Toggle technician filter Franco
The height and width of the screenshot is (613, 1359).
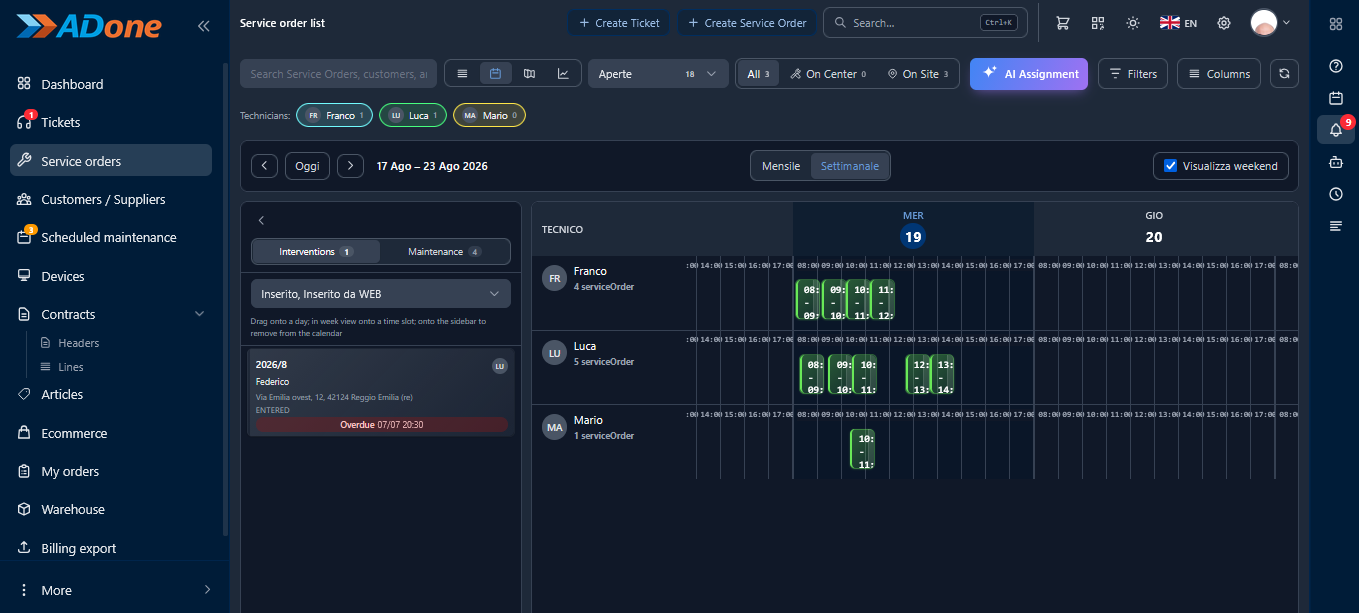pos(335,115)
